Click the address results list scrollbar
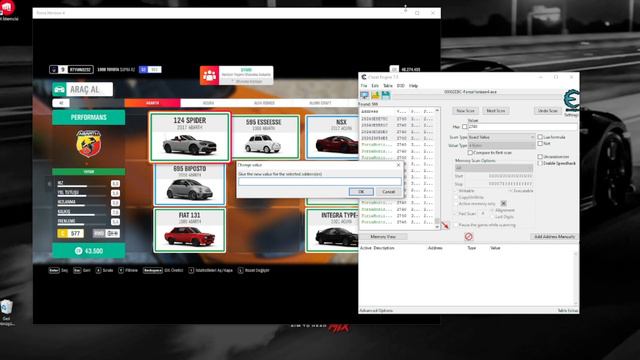The image size is (640, 360). [x=437, y=168]
